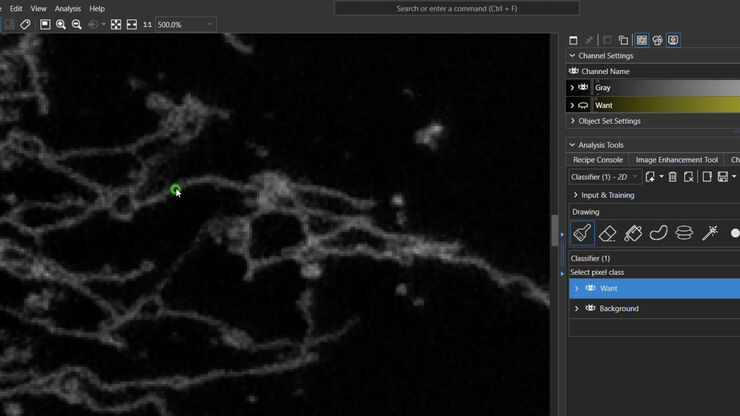Pick the magic wand tool
This screenshot has height=416, width=740.
(x=711, y=233)
